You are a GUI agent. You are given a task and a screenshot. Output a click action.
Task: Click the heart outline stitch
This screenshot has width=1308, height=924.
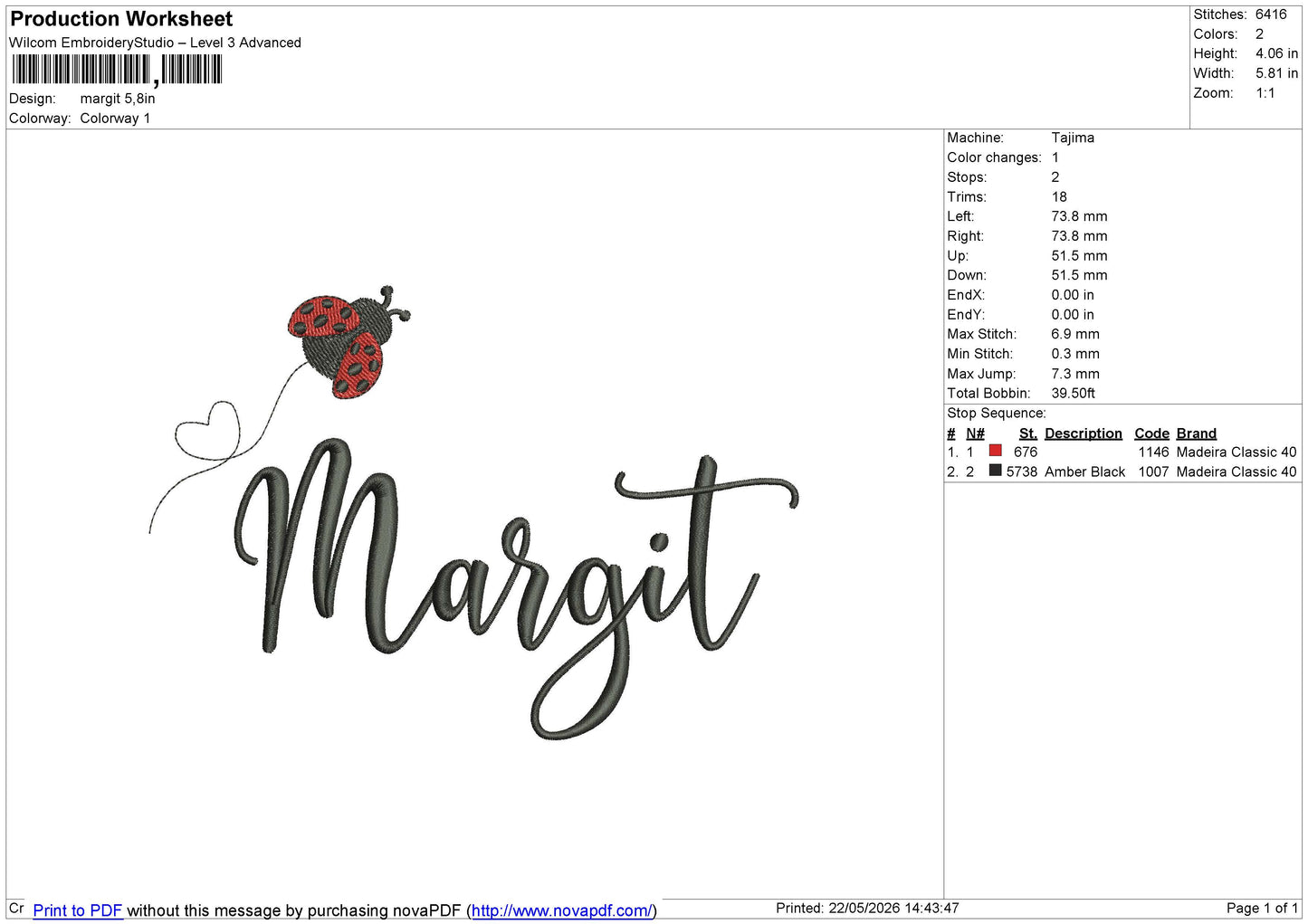209,431
